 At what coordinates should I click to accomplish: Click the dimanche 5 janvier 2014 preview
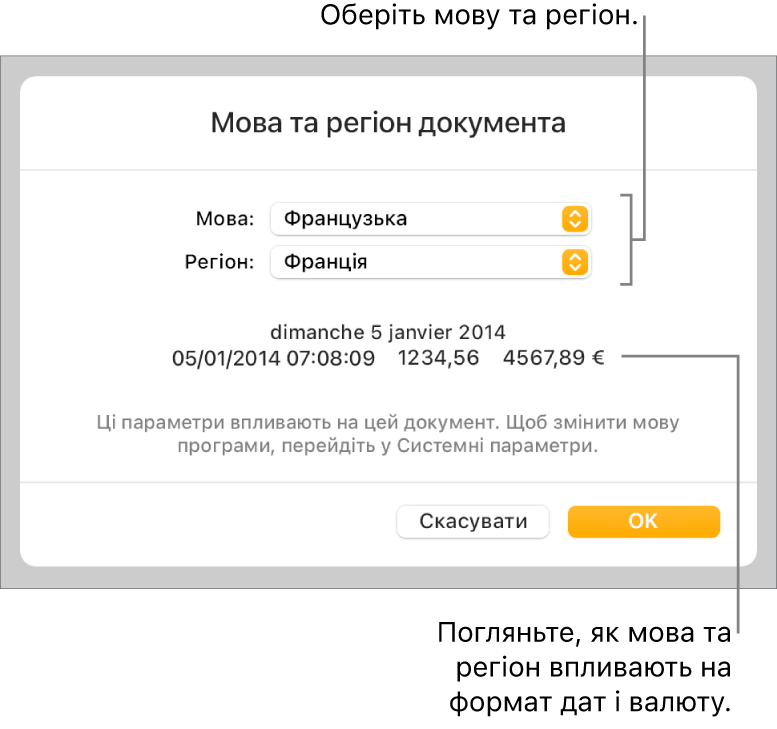(x=388, y=332)
